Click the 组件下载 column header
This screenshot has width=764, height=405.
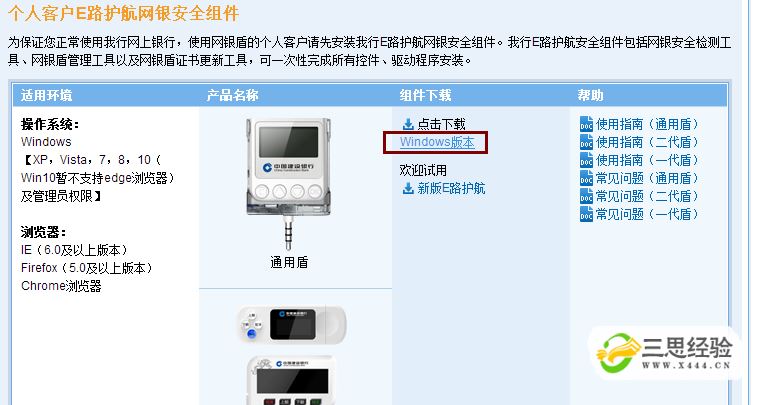(425, 95)
